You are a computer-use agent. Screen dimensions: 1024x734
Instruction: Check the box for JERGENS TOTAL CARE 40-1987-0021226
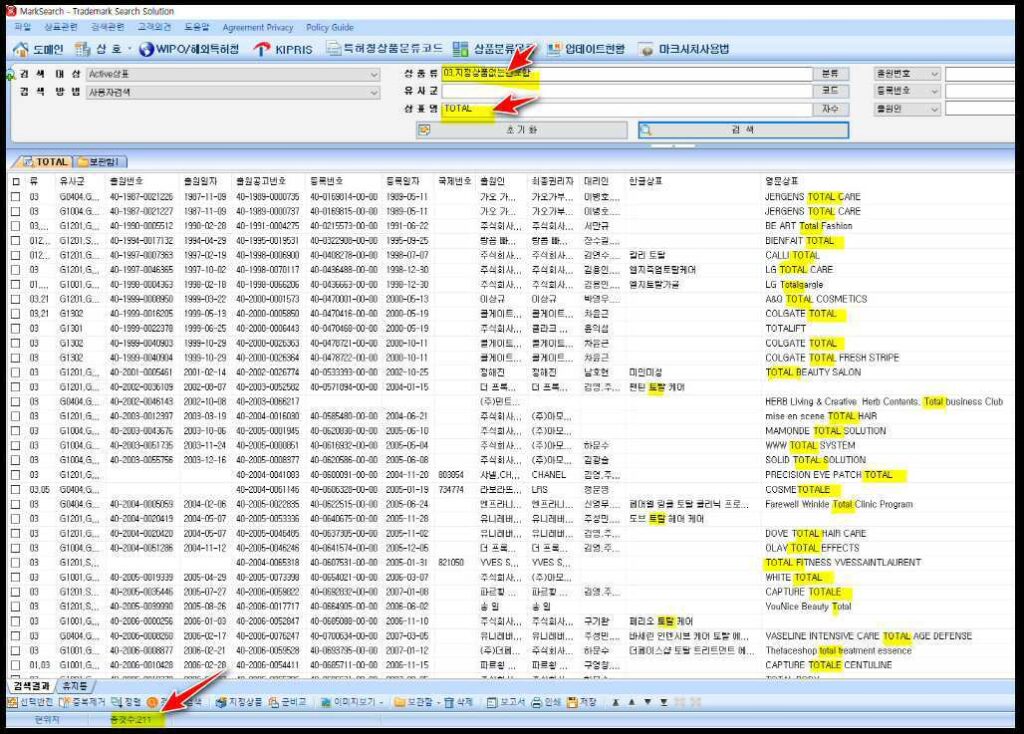tap(16, 197)
